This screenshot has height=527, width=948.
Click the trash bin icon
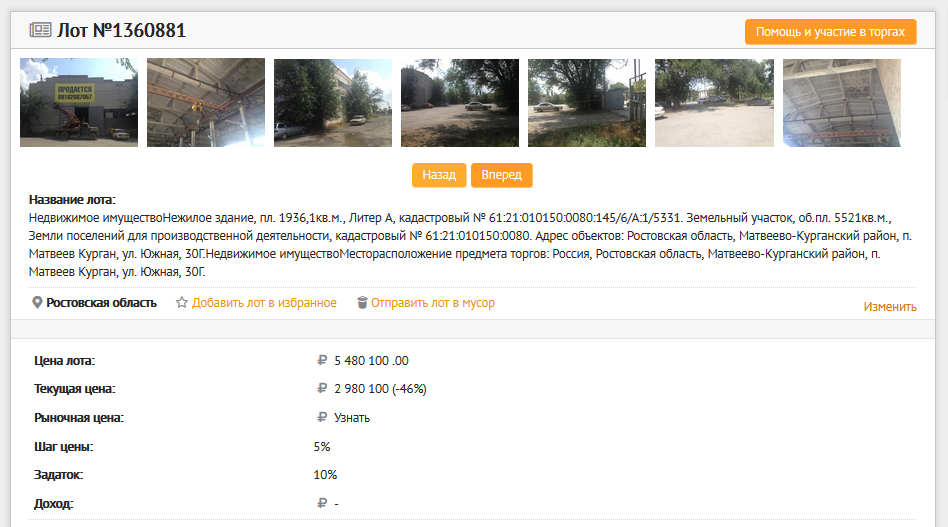click(x=362, y=303)
